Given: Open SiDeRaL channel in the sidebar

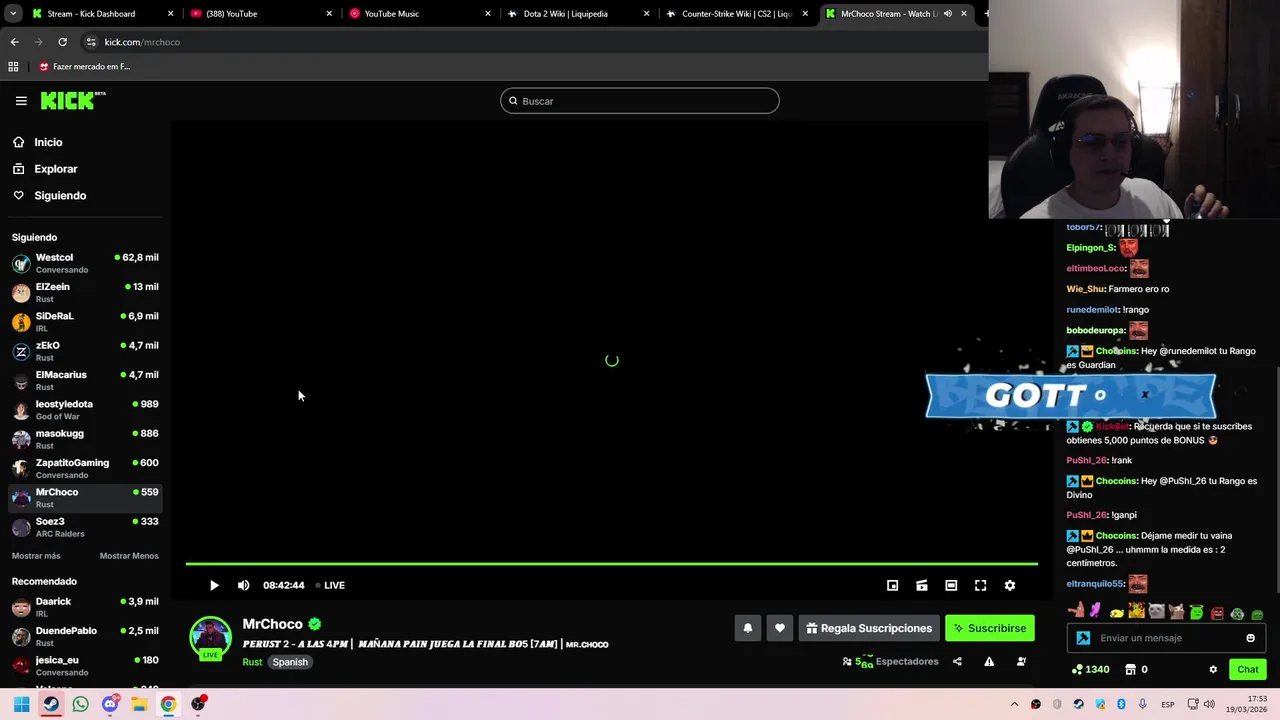Looking at the screenshot, I should (x=85, y=322).
